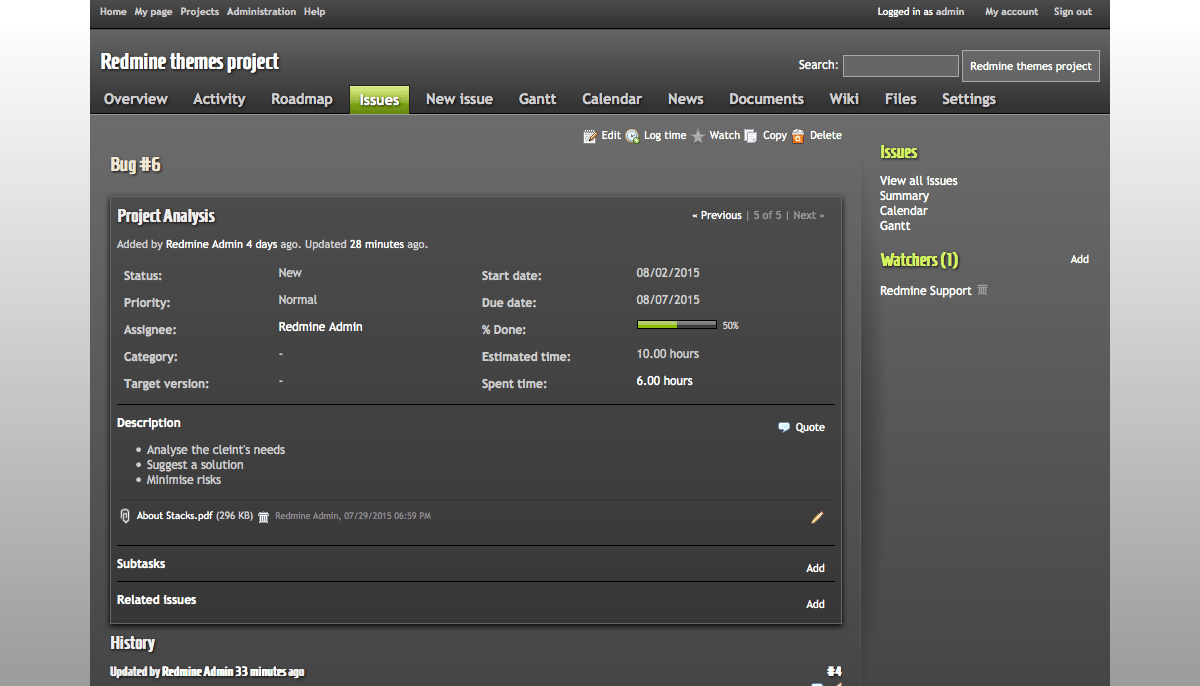Open the My account link
1200x686 pixels.
point(1012,12)
